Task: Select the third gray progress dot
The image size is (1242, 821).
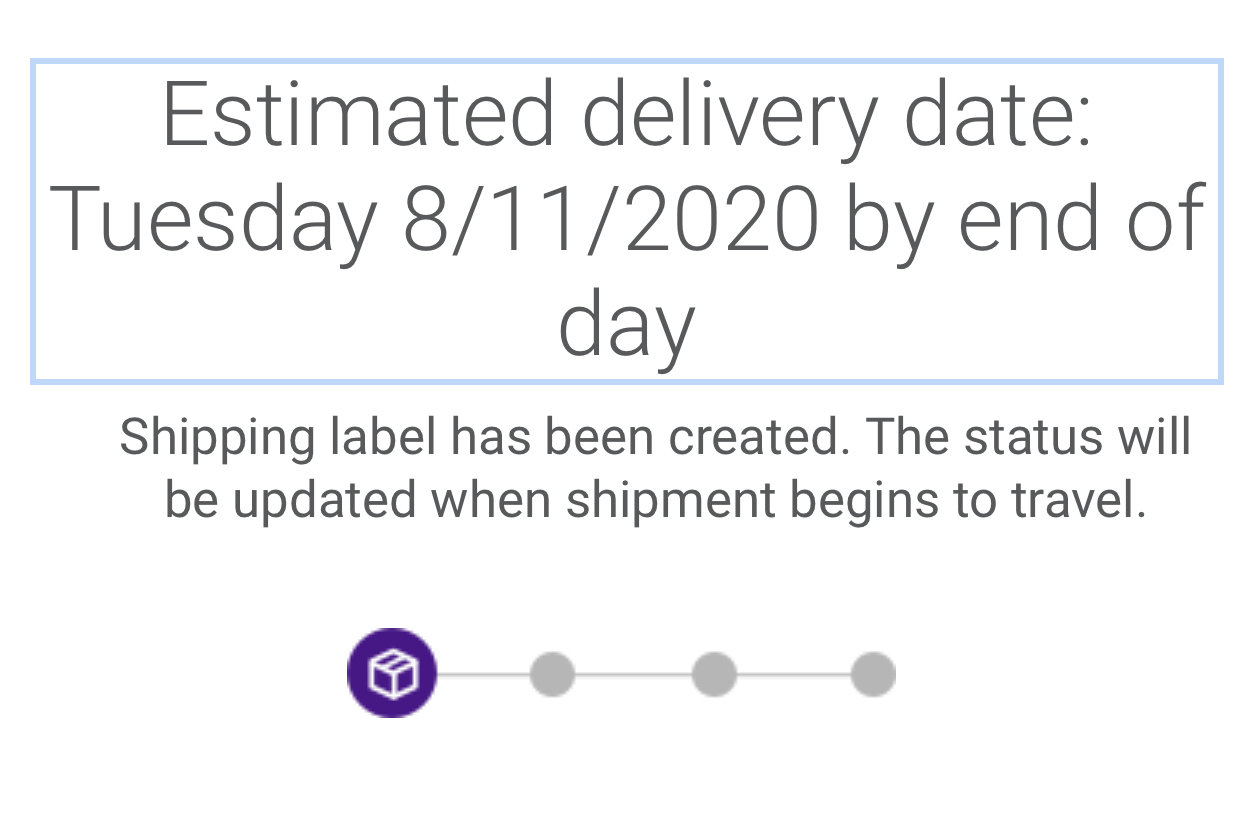Action: (714, 674)
